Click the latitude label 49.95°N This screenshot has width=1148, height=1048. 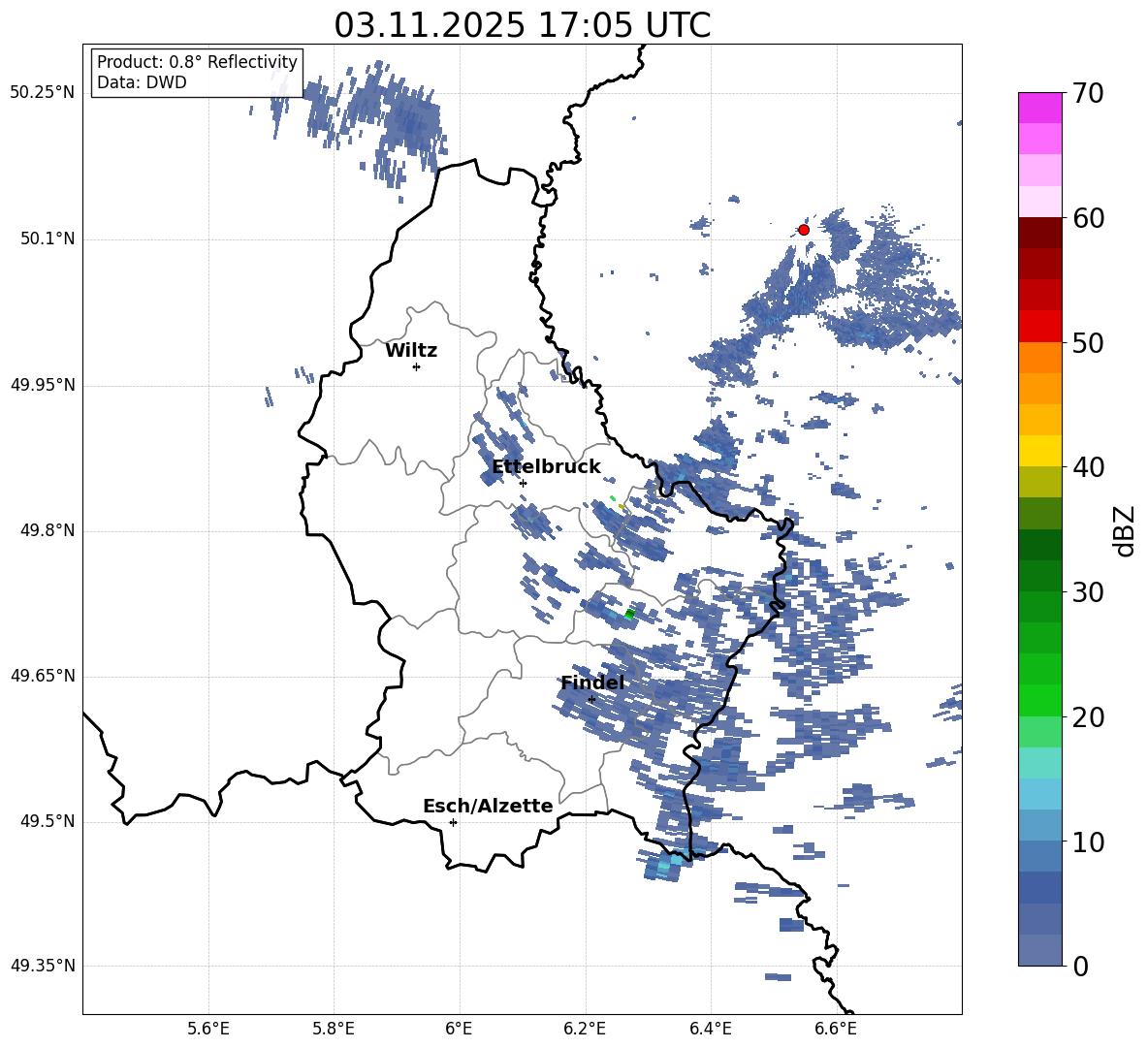pyautogui.click(x=43, y=384)
